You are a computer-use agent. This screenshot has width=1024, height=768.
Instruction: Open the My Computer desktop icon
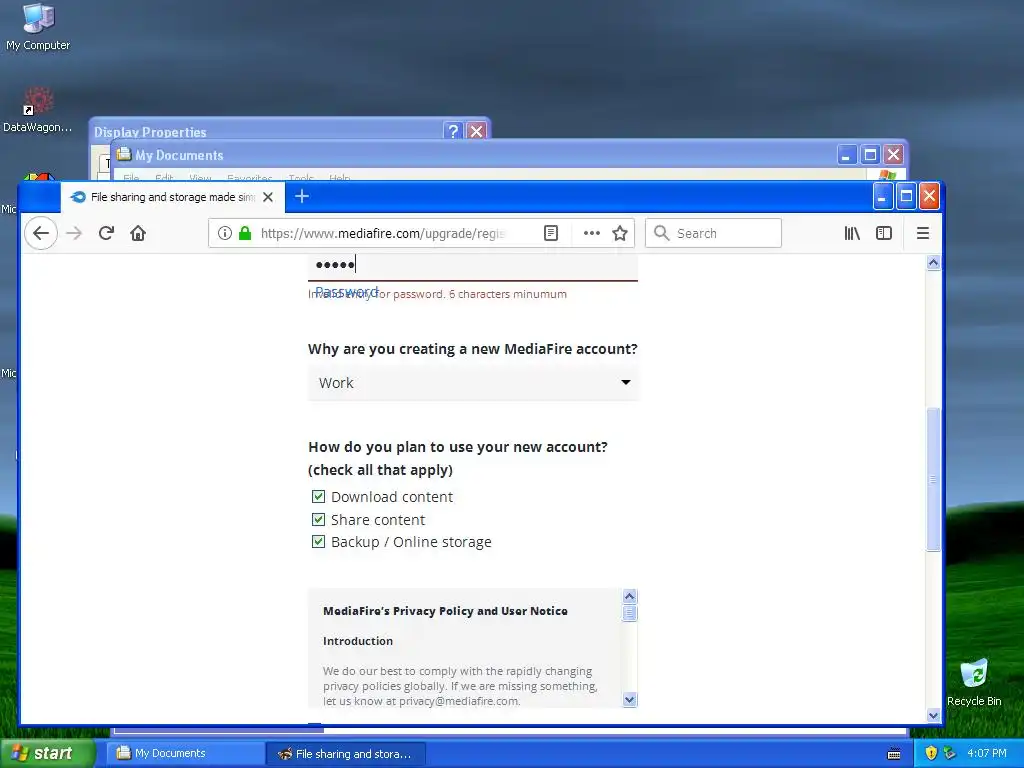tap(38, 27)
